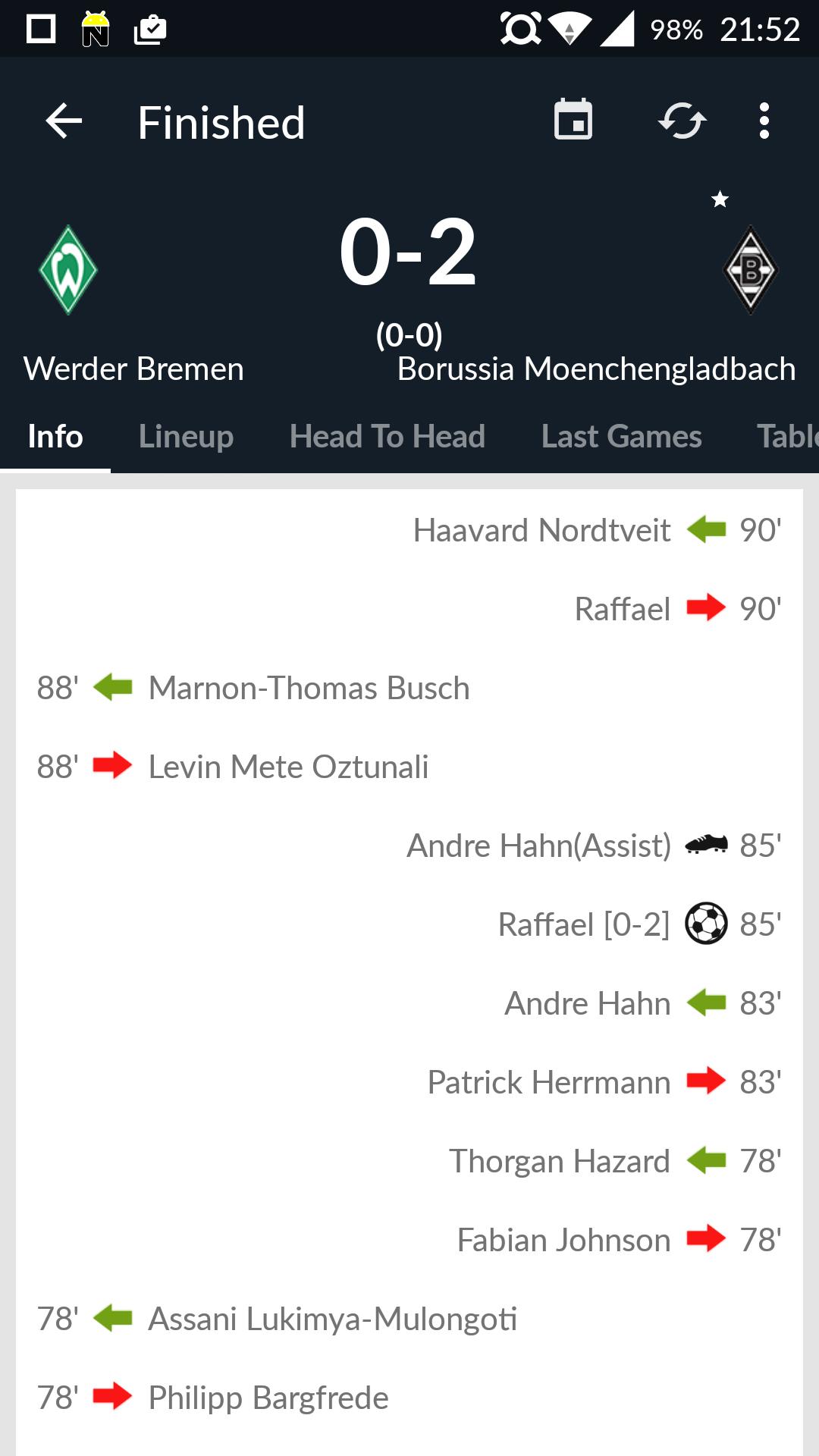The height and width of the screenshot is (1456, 819).
Task: Expand the partially visible Table tab
Action: tap(786, 436)
